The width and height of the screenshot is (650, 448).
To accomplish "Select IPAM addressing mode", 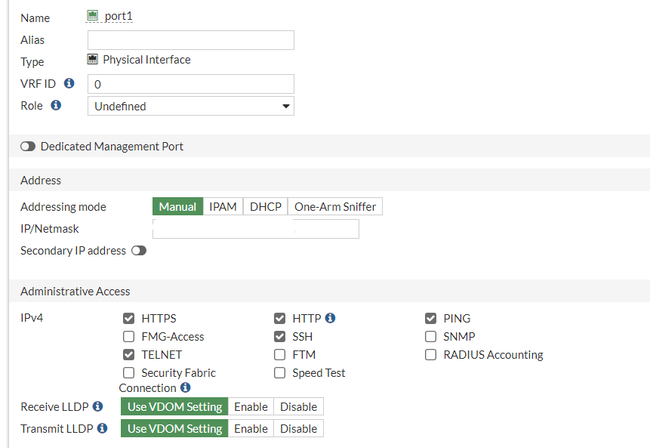I will coord(223,207).
